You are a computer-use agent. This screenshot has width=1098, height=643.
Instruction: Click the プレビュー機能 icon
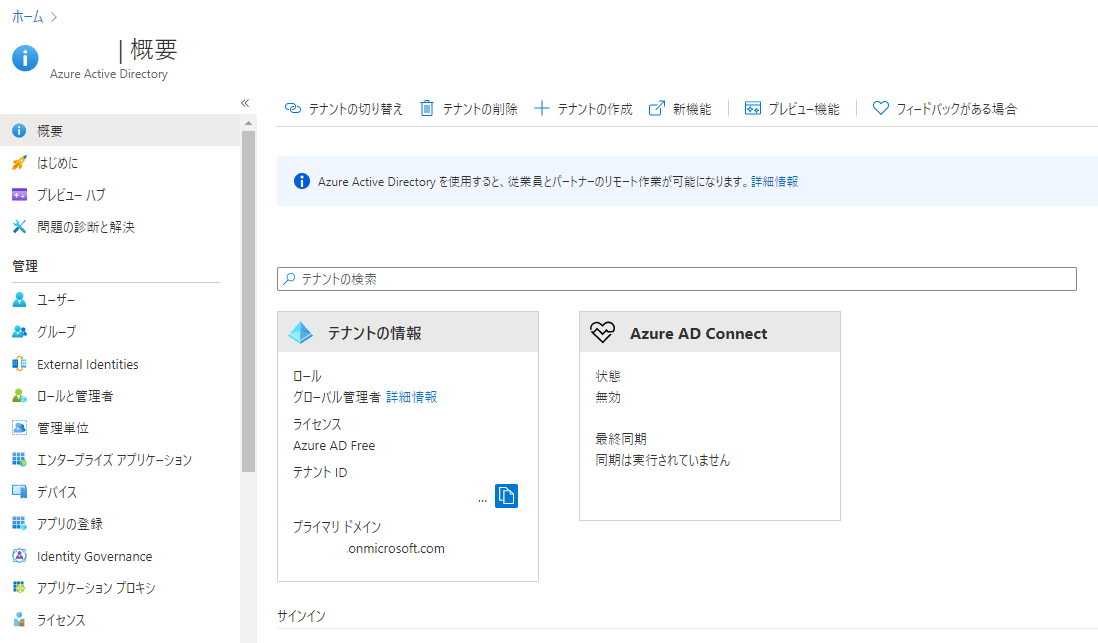[753, 109]
